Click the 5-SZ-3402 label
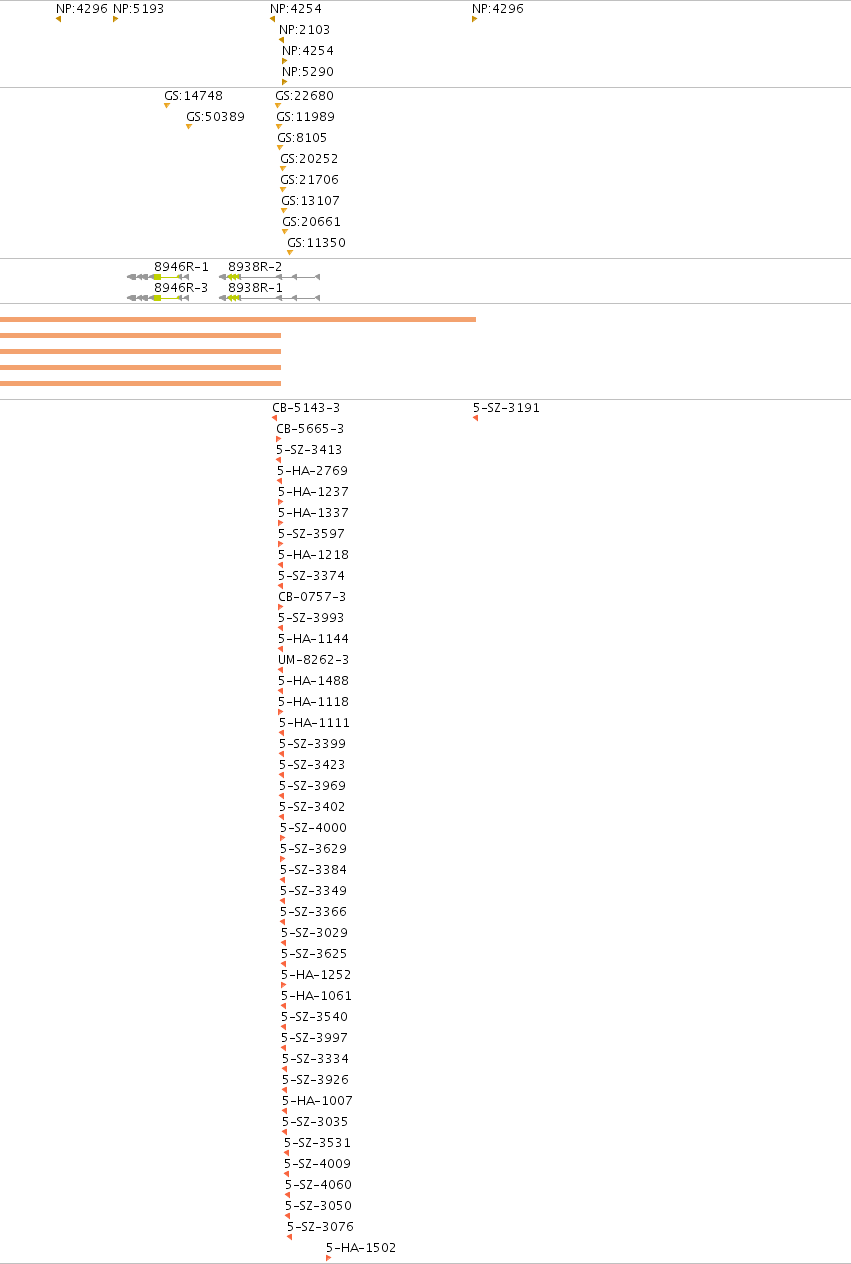Viewport: 851px width, 1264px height. [x=312, y=807]
